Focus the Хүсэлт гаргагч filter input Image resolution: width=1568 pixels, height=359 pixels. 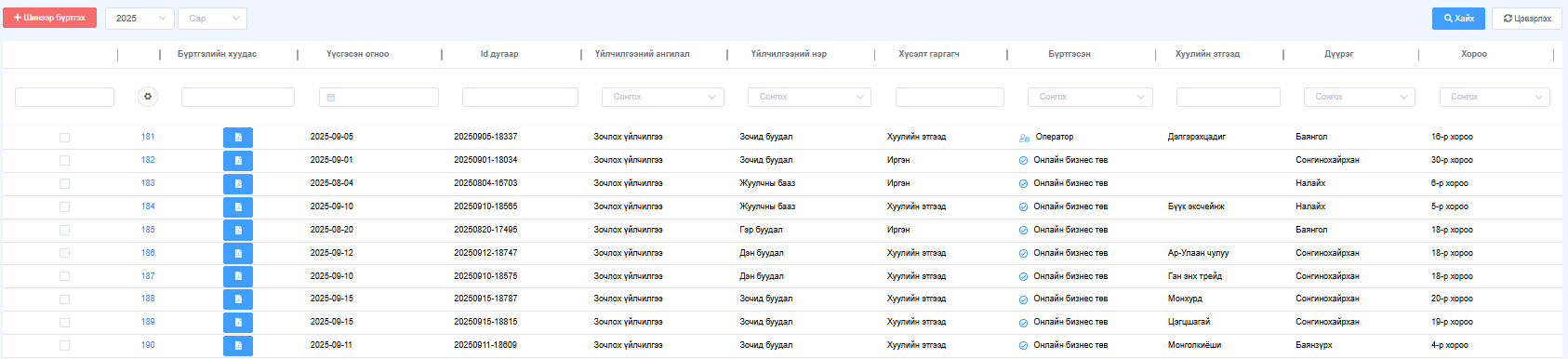point(950,97)
